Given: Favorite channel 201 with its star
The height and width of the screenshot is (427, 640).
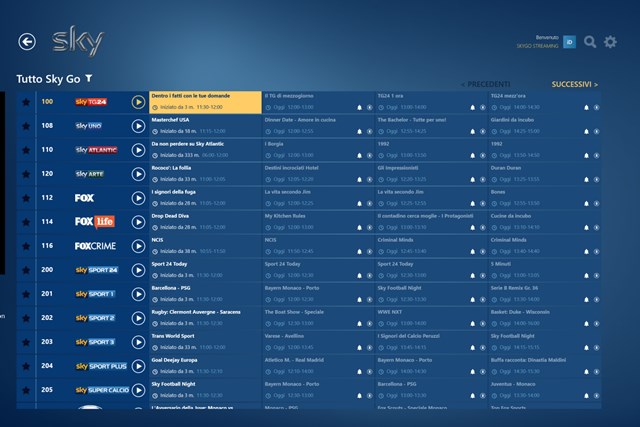Looking at the screenshot, I should point(26,294).
